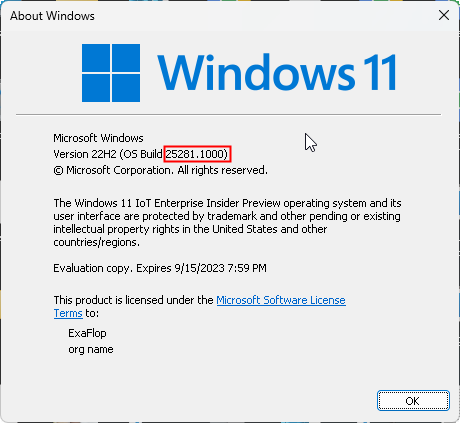
Task: Click the 'About Windows' title bar text
Action: (x=52, y=16)
